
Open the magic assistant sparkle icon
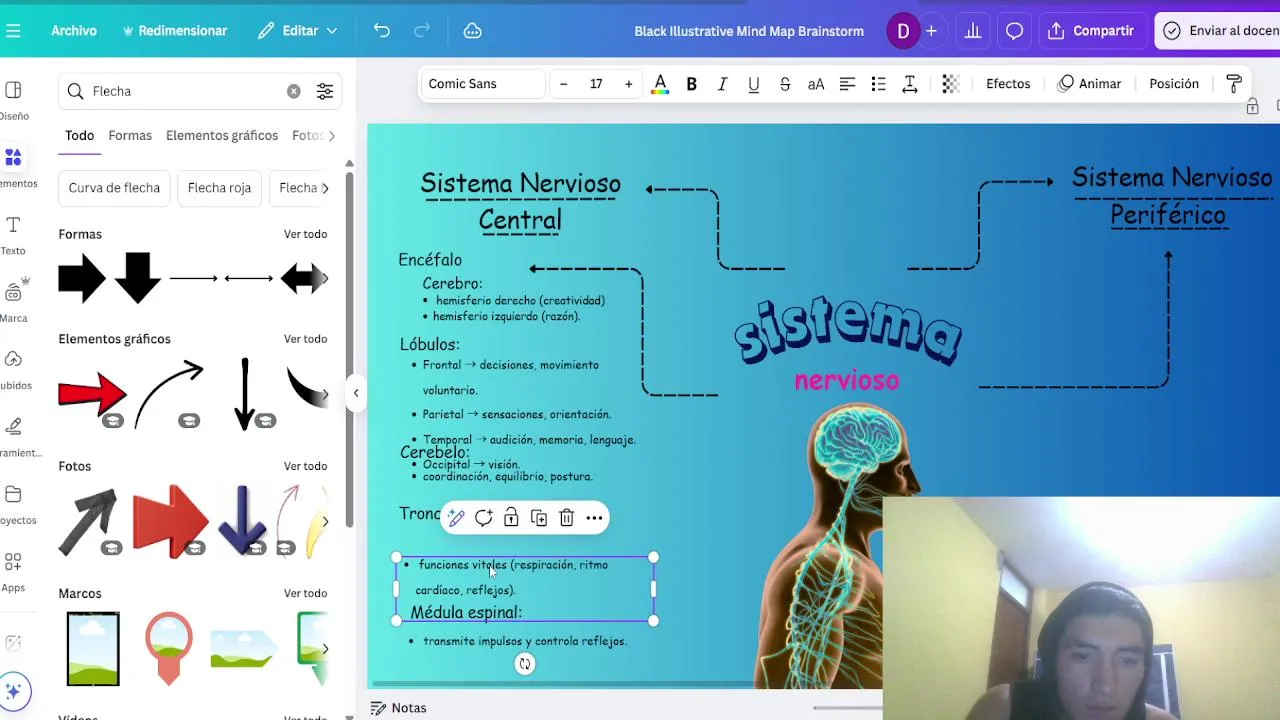pos(13,691)
